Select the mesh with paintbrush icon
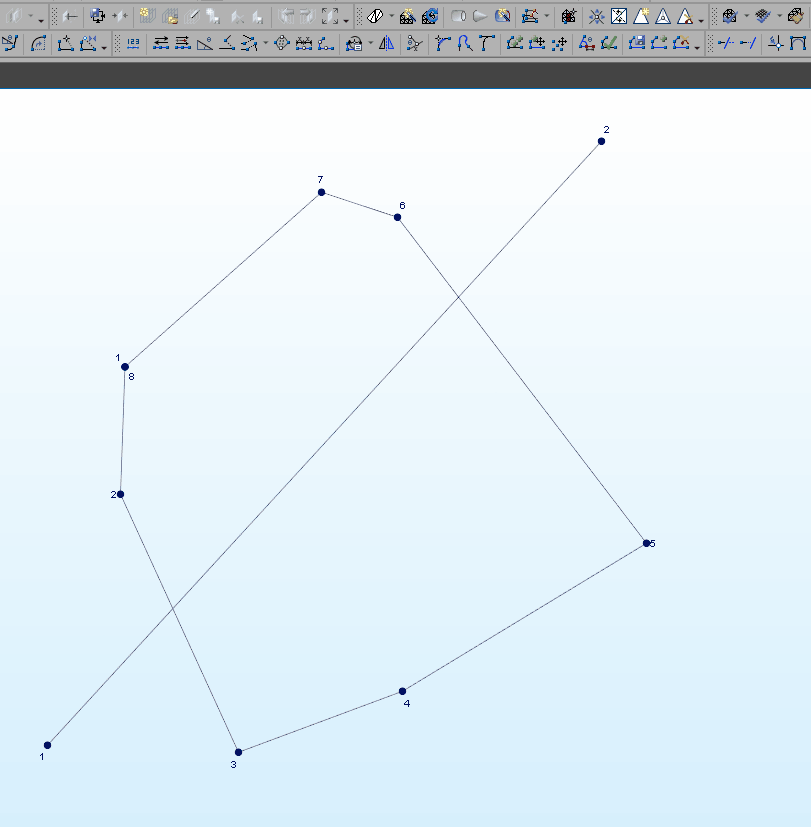Screen dimensions: 811x827 tap(795, 16)
